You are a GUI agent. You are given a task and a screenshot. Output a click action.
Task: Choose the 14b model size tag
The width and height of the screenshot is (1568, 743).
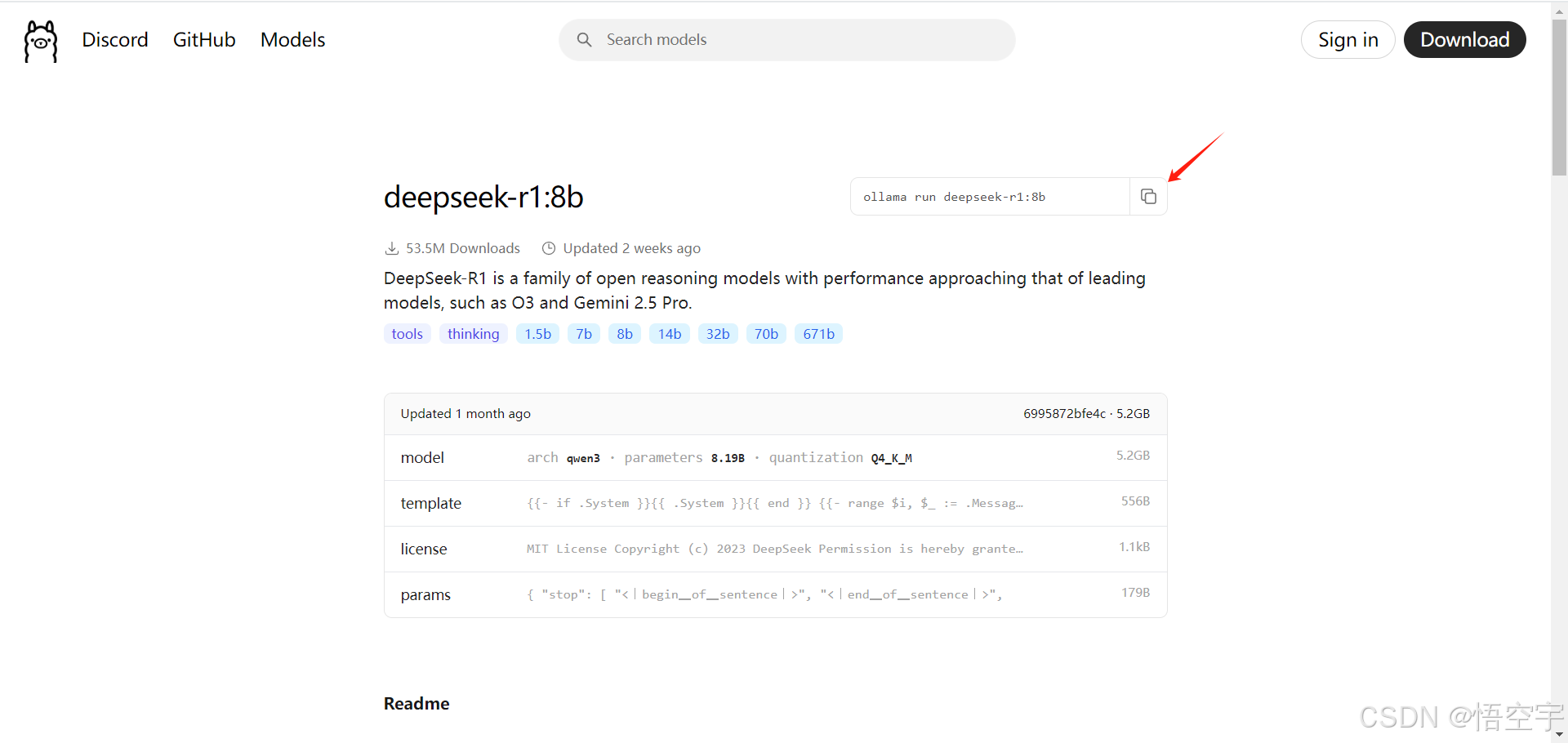coord(670,334)
